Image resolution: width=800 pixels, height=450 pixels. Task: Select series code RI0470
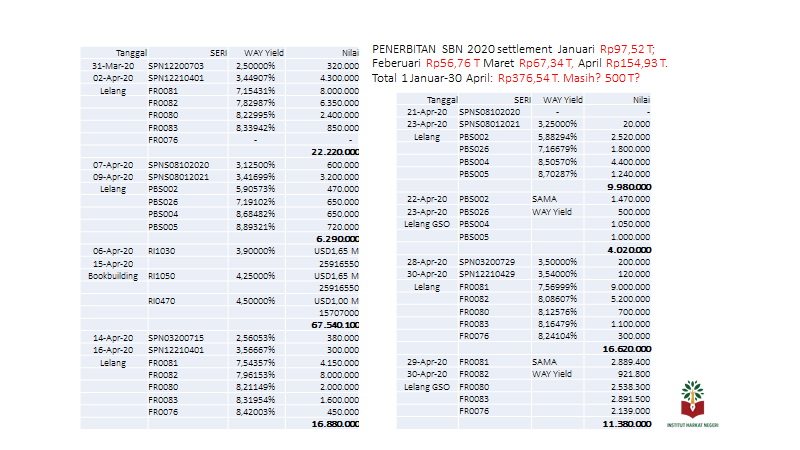tap(162, 301)
